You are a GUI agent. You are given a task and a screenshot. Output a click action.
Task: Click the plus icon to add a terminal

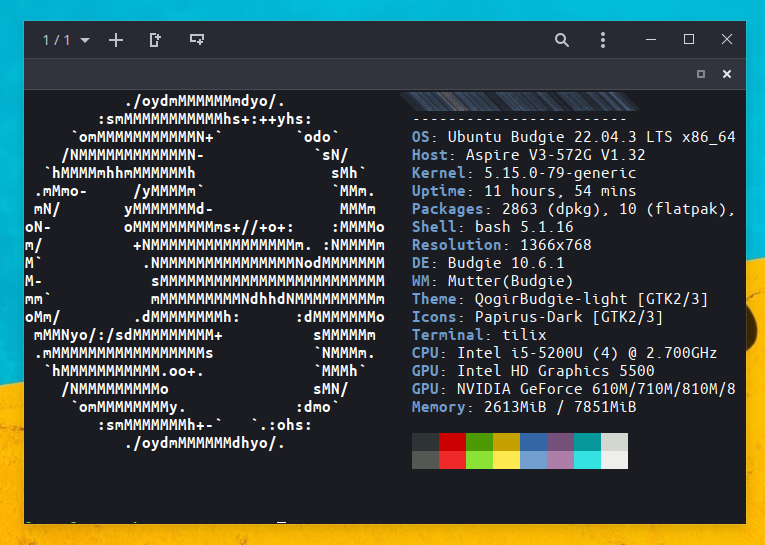coord(116,40)
